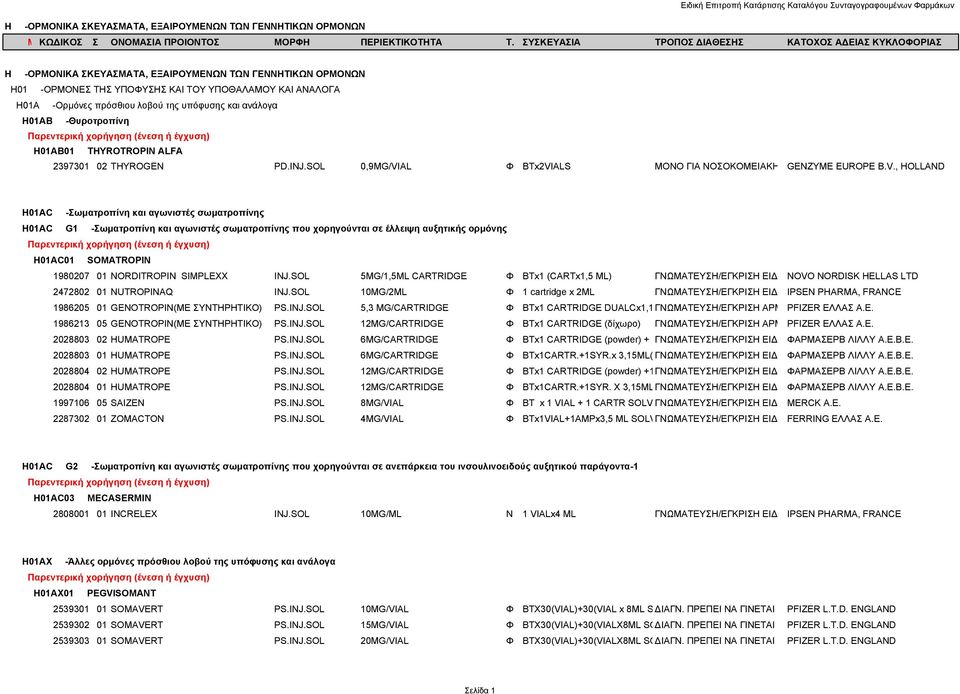Click 15MG/VIAL content for SOMAVERT
The width and height of the screenshot is (960, 694).
(x=384, y=625)
